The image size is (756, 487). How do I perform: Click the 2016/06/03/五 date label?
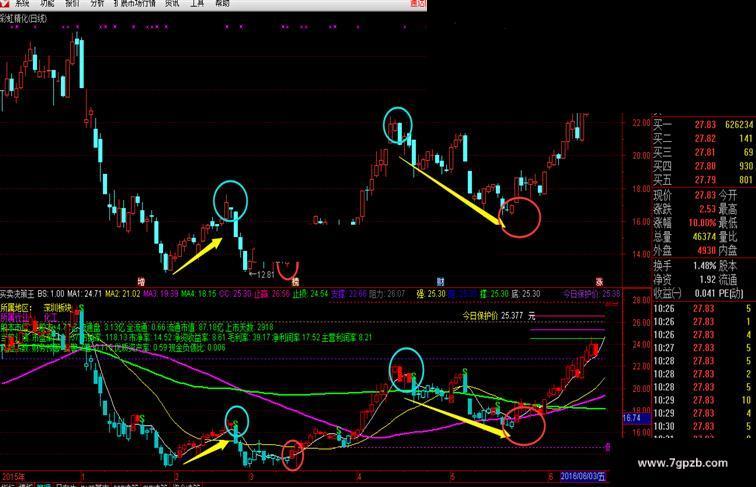click(583, 476)
